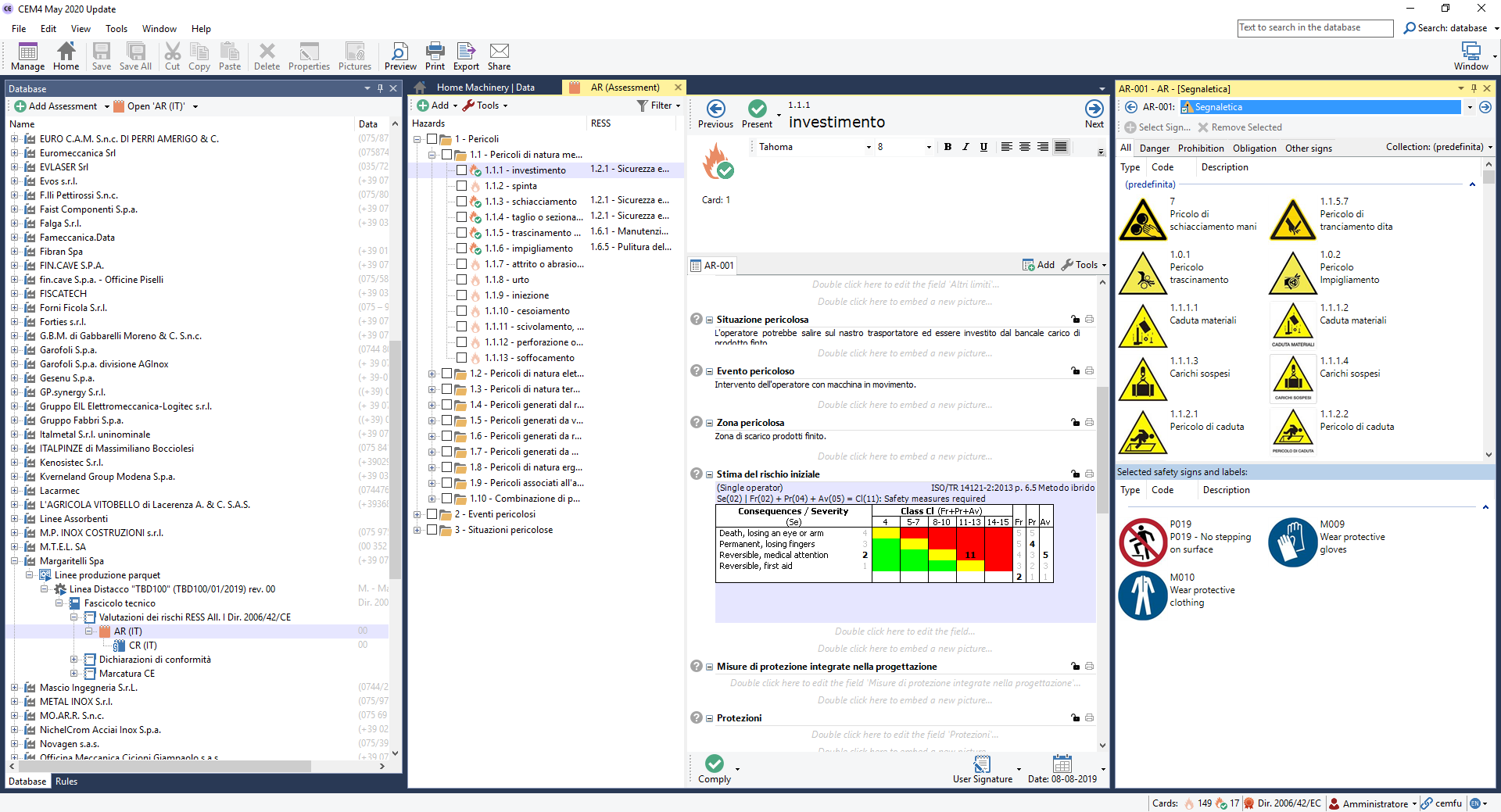Check the 1.1.2 - spinta checkbox
The width and height of the screenshot is (1501, 812).
[x=461, y=186]
